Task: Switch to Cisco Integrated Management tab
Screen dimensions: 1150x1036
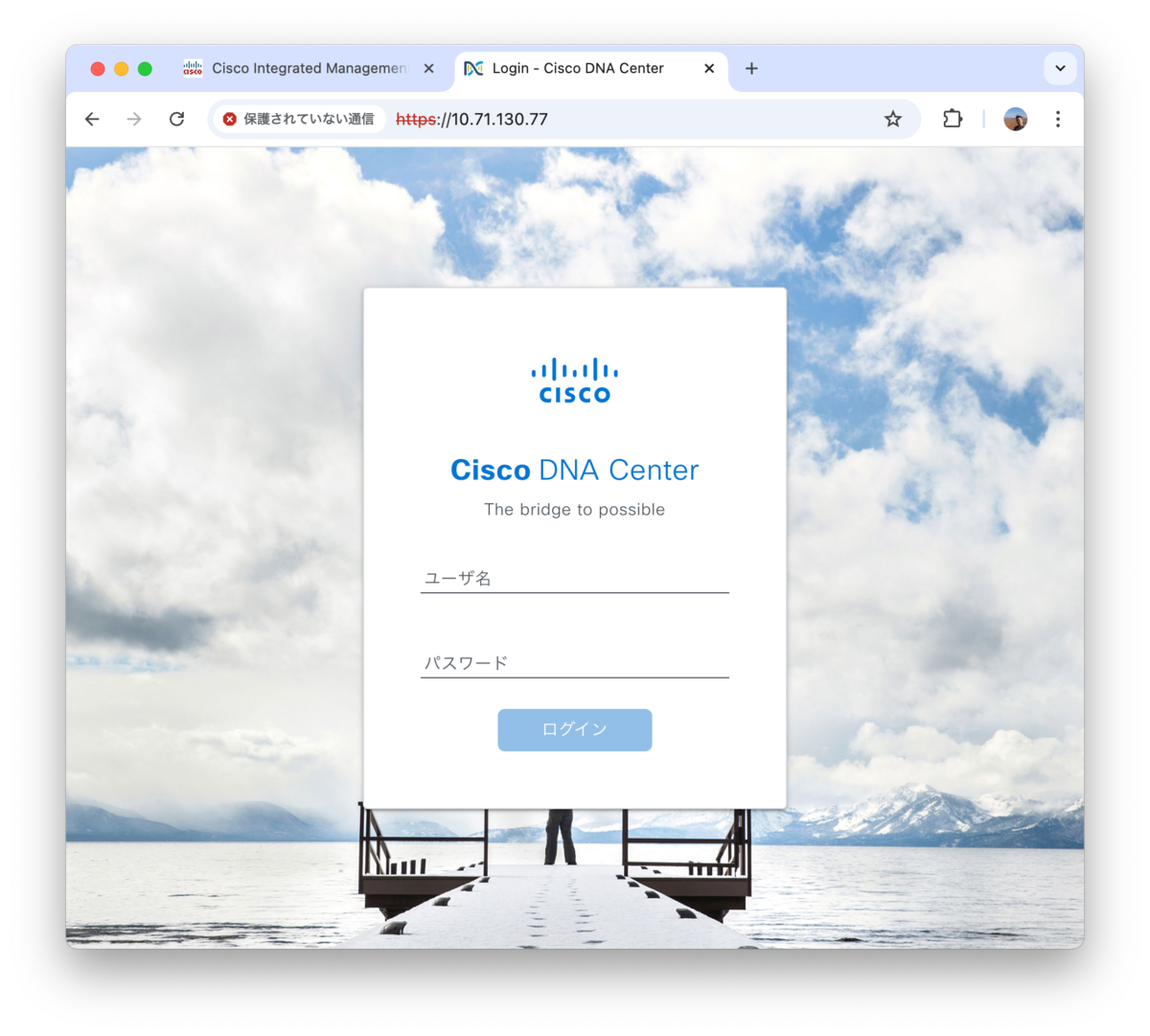Action: point(295,68)
